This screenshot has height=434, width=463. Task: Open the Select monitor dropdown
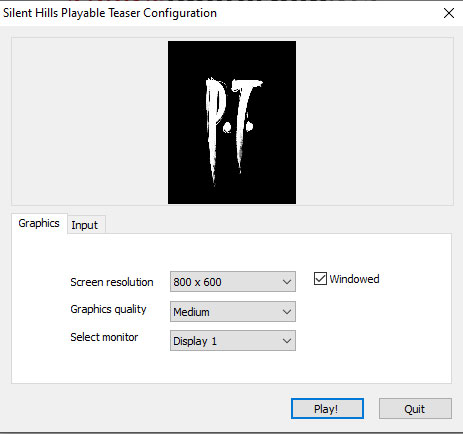tap(233, 341)
